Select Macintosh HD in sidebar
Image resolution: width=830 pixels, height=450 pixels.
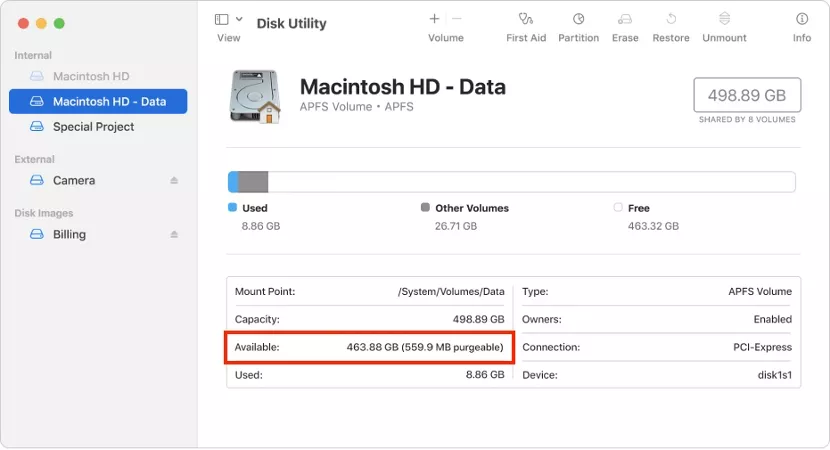click(x=91, y=76)
